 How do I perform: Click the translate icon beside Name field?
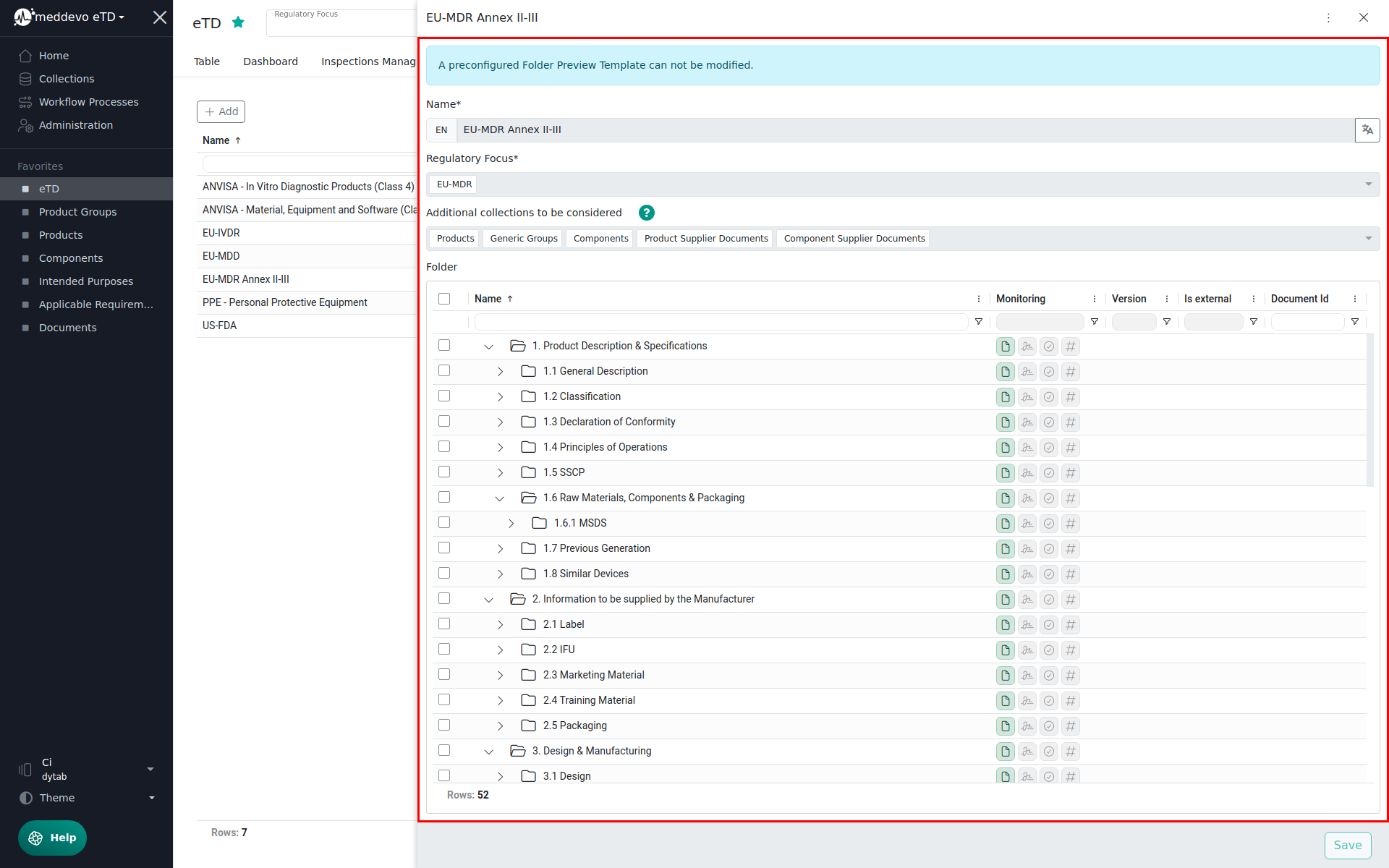[x=1367, y=130]
